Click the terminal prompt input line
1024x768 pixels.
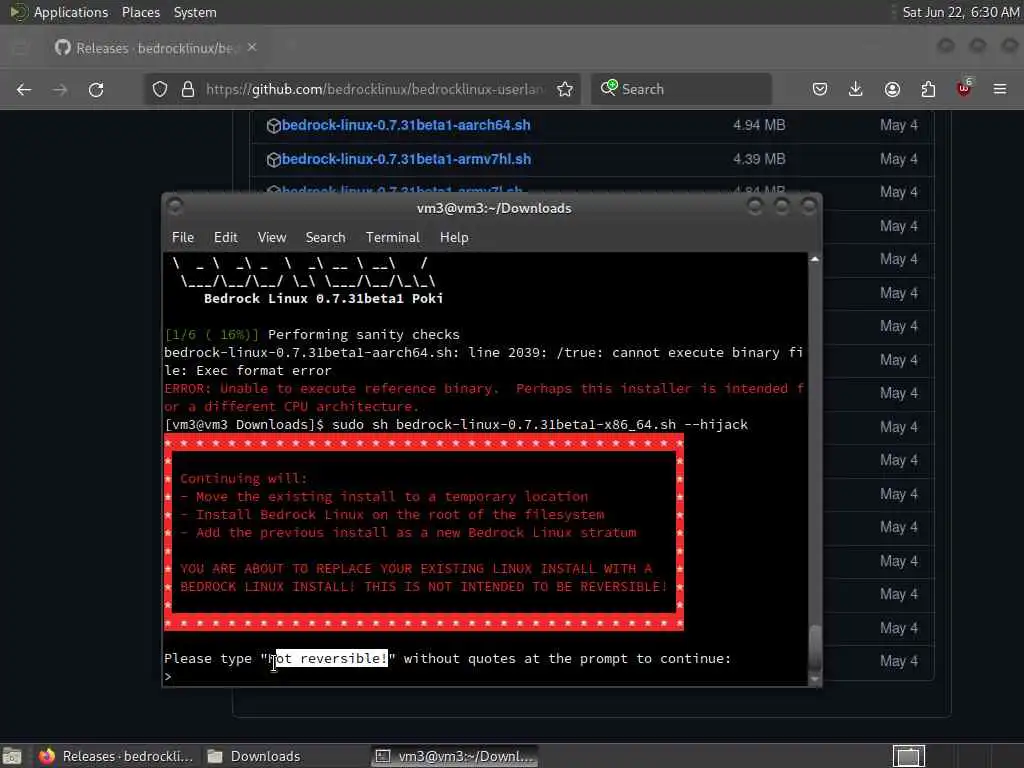click(x=485, y=677)
